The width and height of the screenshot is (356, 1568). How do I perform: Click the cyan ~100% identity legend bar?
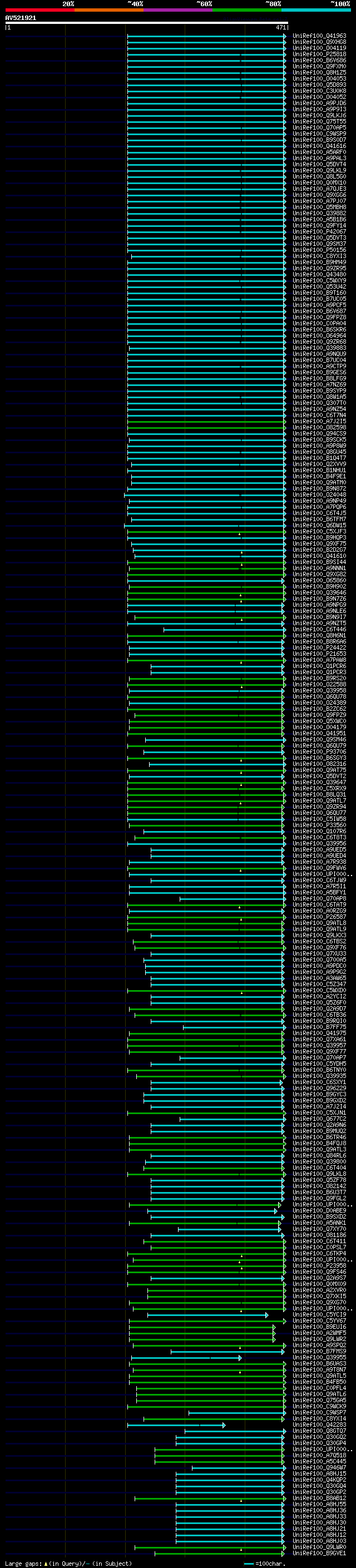(x=316, y=10)
